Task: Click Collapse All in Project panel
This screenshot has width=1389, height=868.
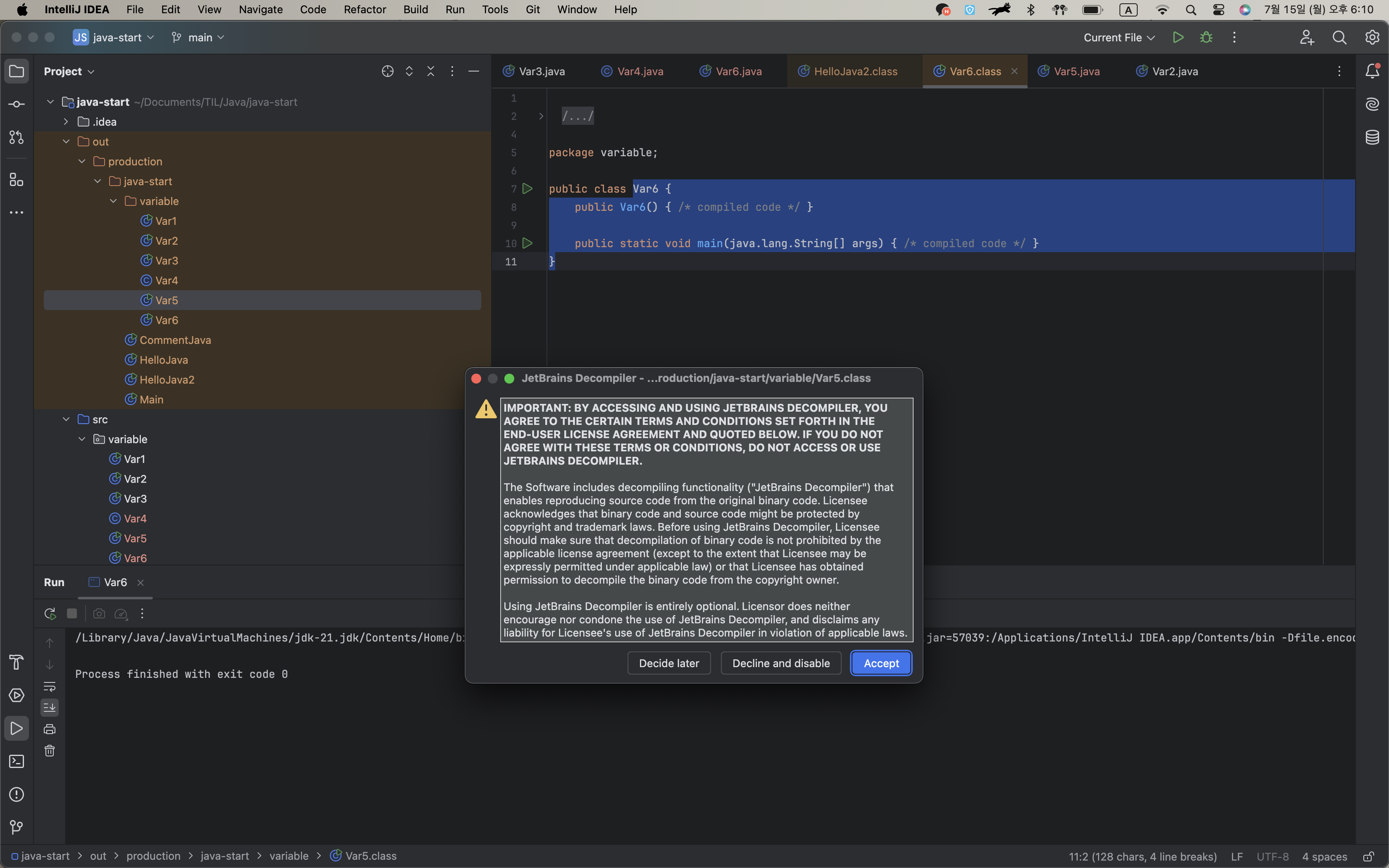Action: click(x=430, y=71)
